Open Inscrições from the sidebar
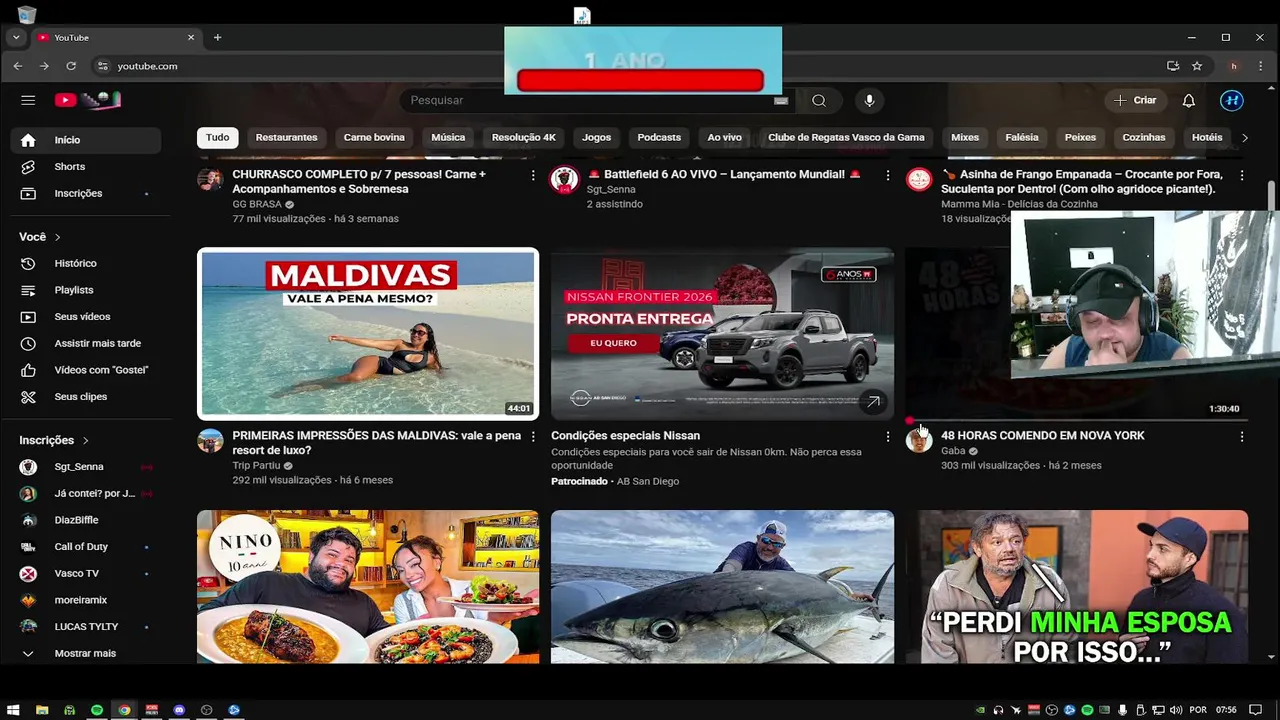1280x720 pixels. pyautogui.click(x=86, y=193)
